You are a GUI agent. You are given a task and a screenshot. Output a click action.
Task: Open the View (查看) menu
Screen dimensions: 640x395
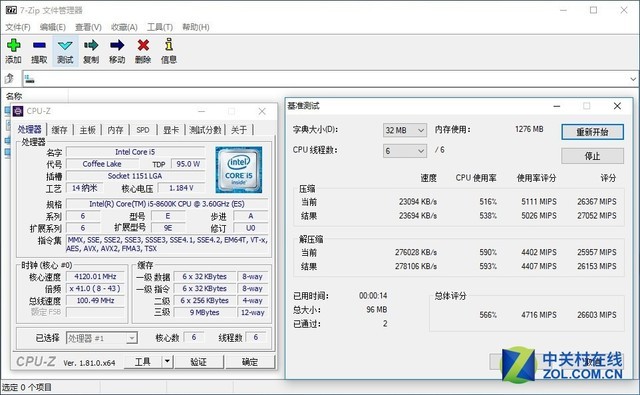[x=88, y=27]
